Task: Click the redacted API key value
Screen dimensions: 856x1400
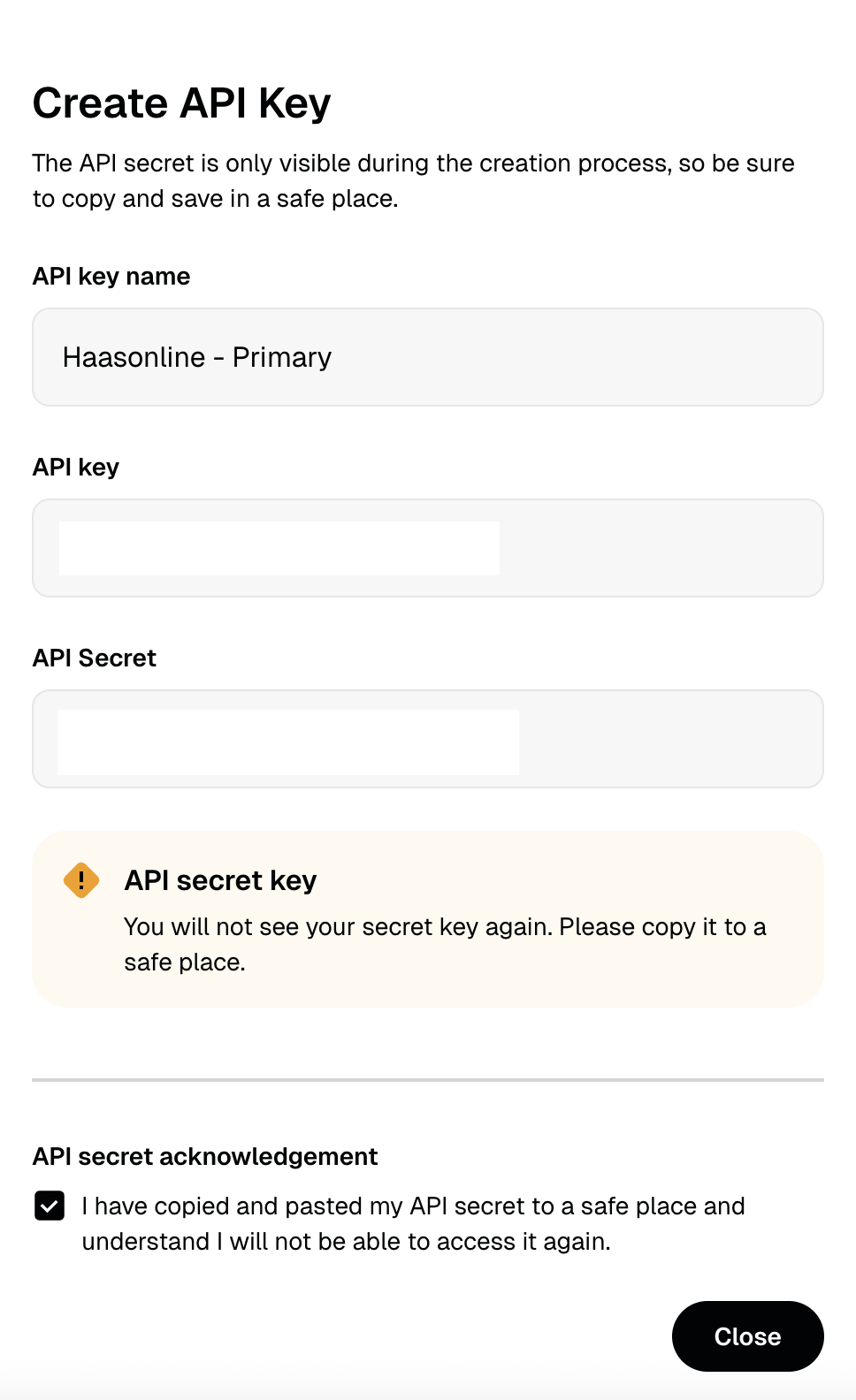Action: (279, 548)
